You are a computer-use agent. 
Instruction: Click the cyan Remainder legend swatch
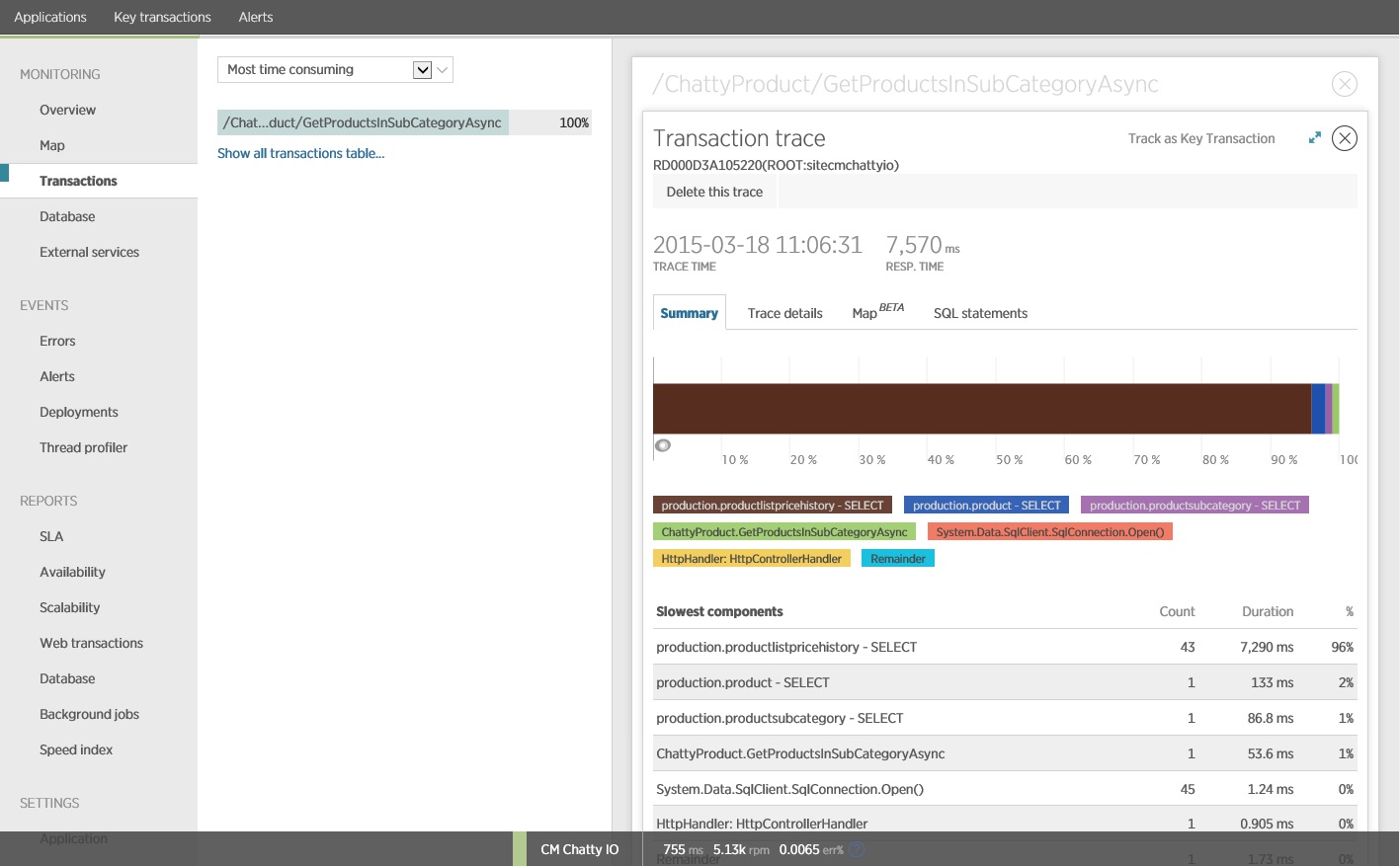[x=898, y=558]
